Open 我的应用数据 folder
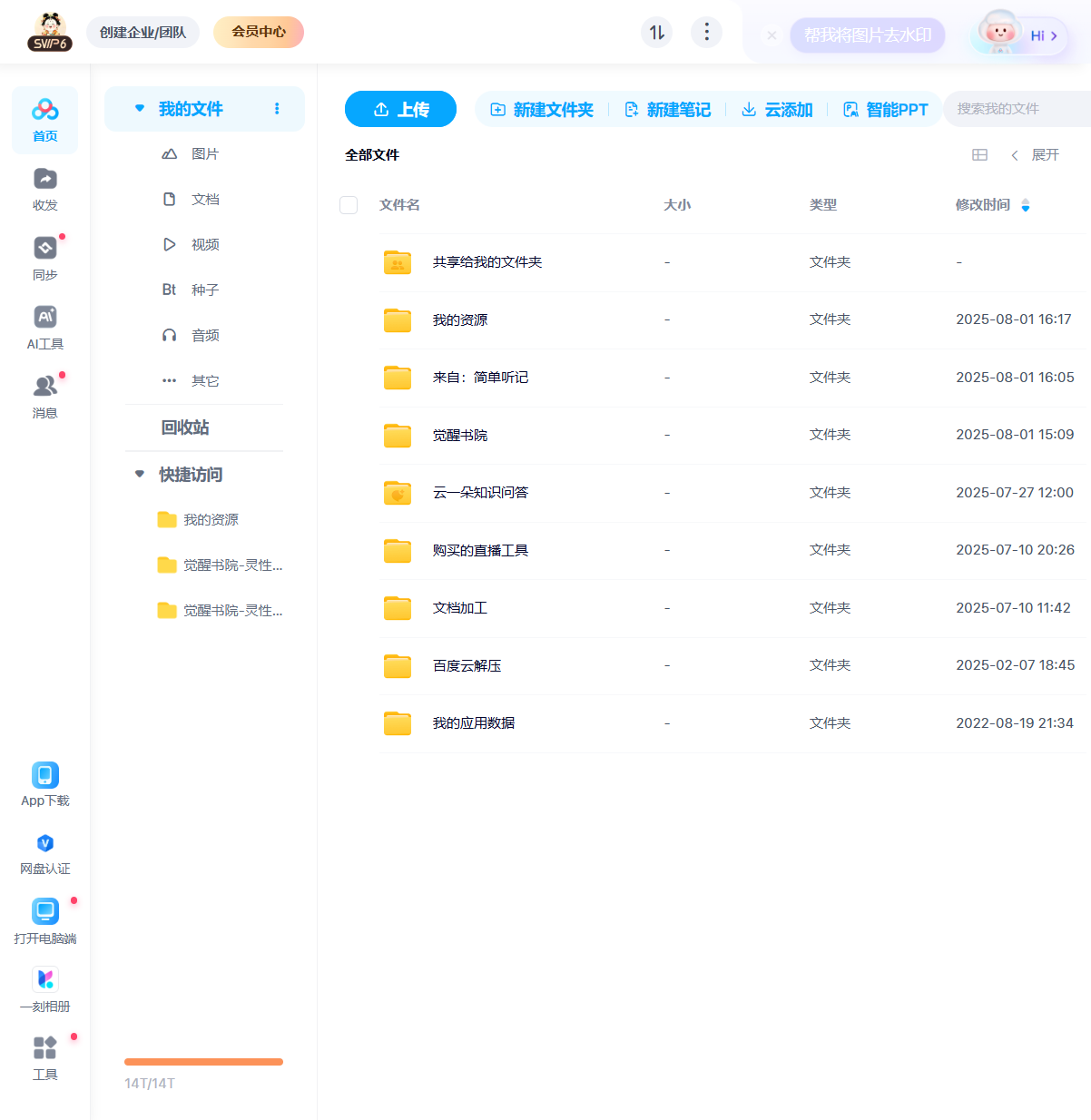Viewport: 1091px width, 1120px height. click(x=474, y=723)
